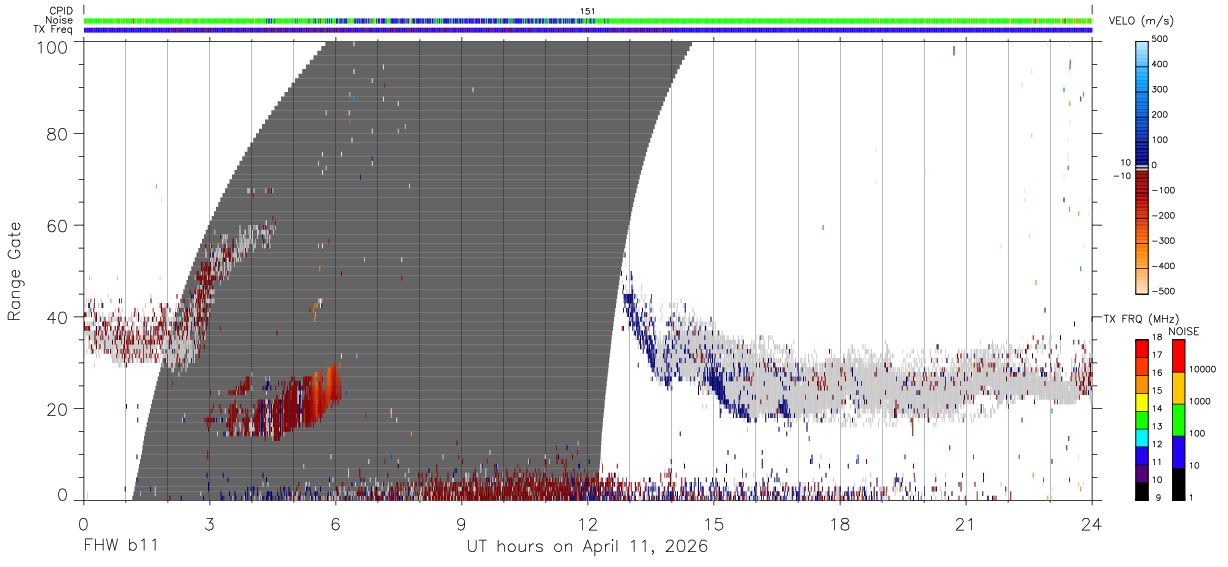Click the 15 hour tick label
Image resolution: width=1228 pixels, height=567 pixels.
pyautogui.click(x=714, y=523)
